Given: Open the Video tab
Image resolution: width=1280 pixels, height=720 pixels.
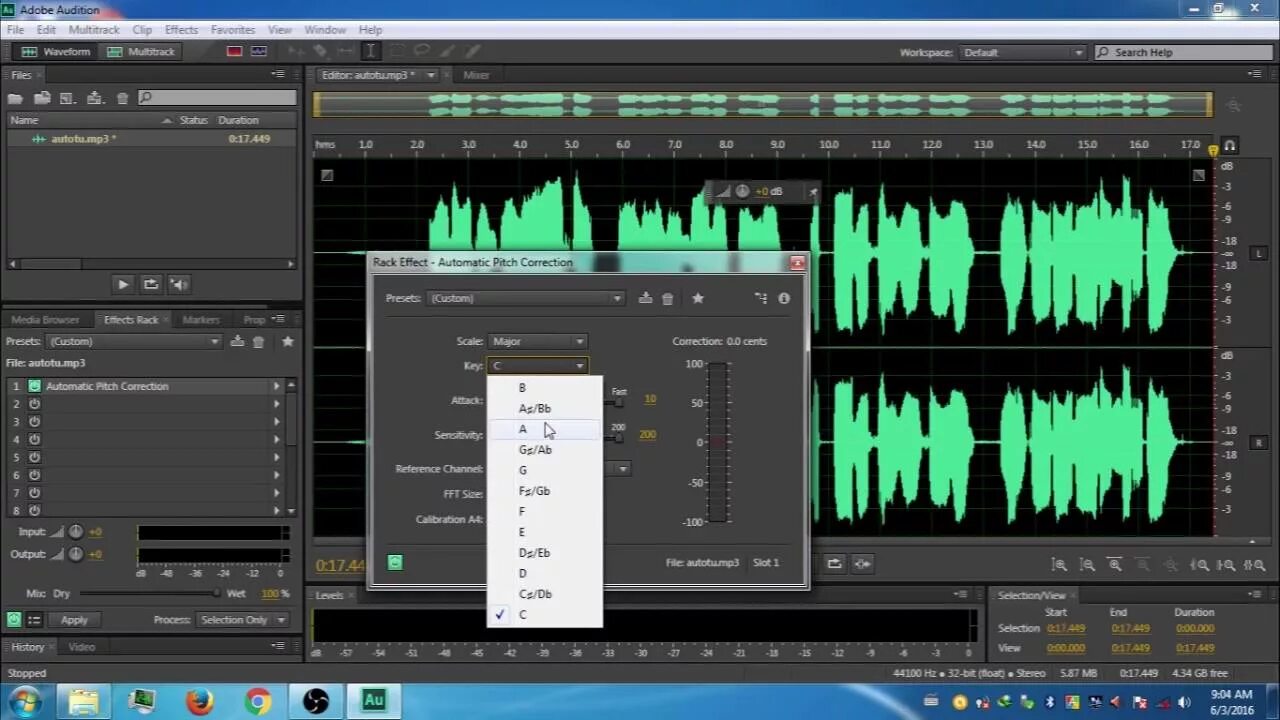Looking at the screenshot, I should tap(81, 647).
